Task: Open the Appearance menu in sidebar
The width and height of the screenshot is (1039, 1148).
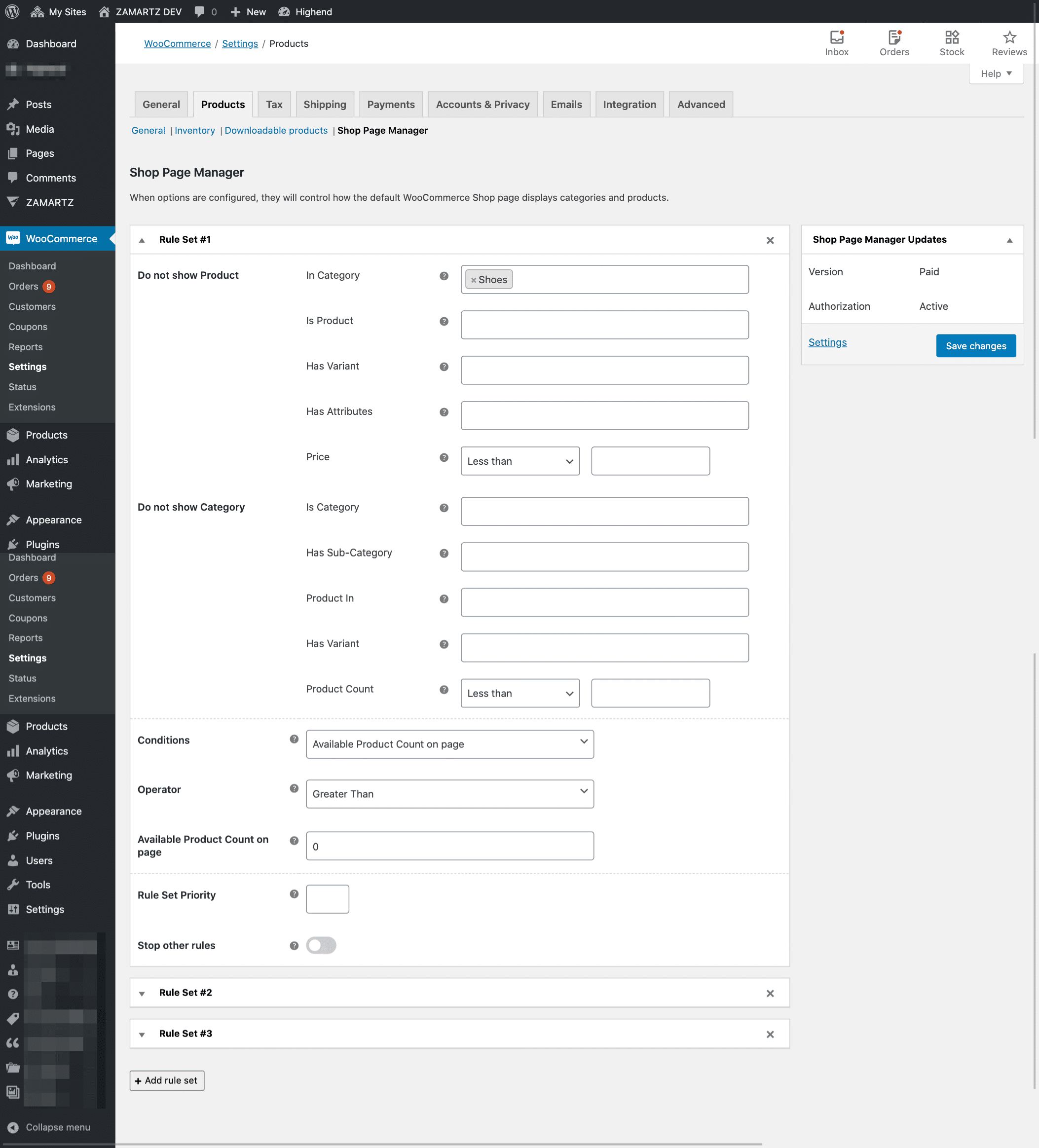Action: pyautogui.click(x=53, y=519)
